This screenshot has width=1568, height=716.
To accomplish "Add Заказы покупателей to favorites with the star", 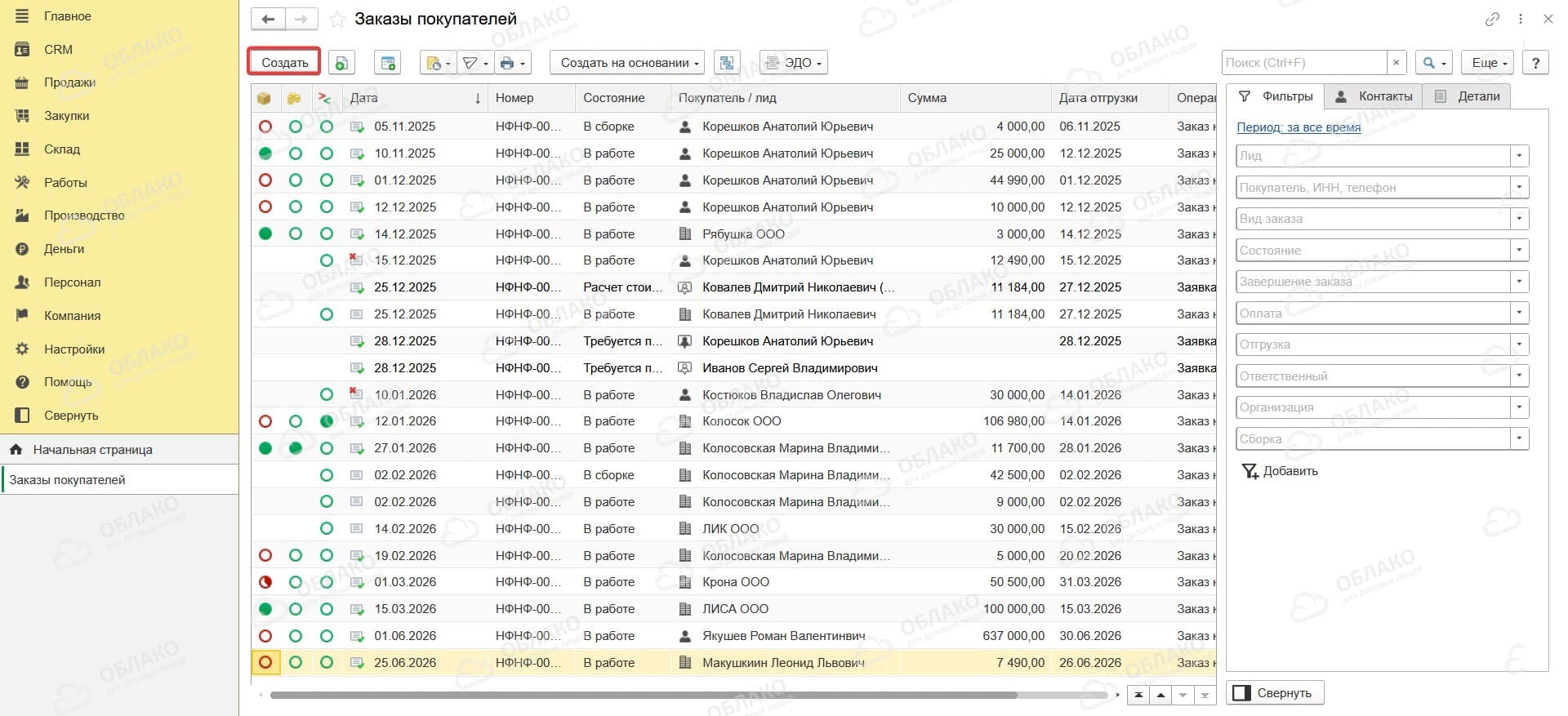I will tap(337, 20).
